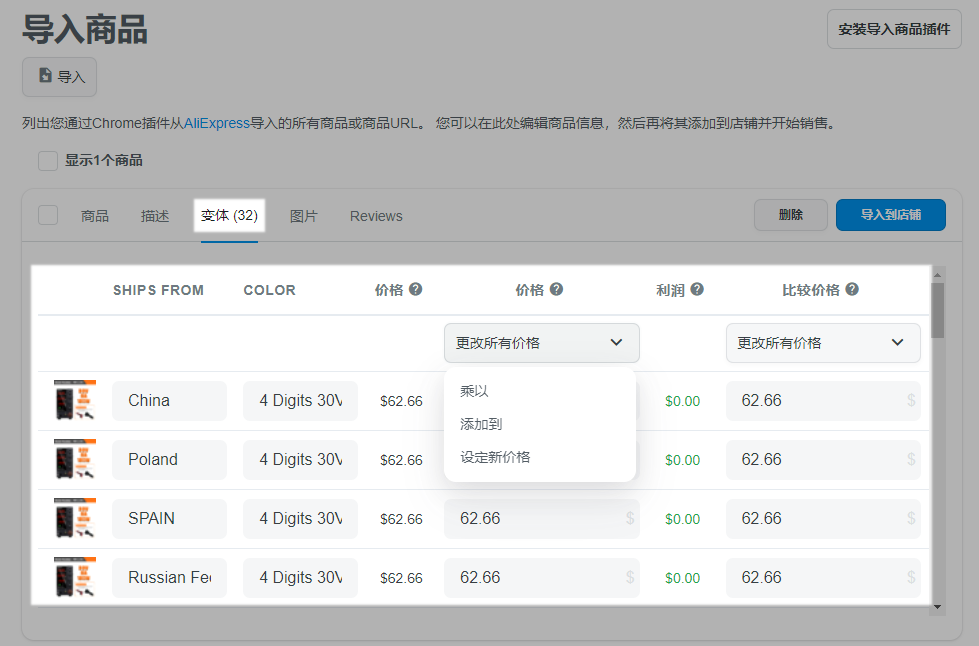
Task: Open the Reviews tab
Action: pyautogui.click(x=376, y=216)
